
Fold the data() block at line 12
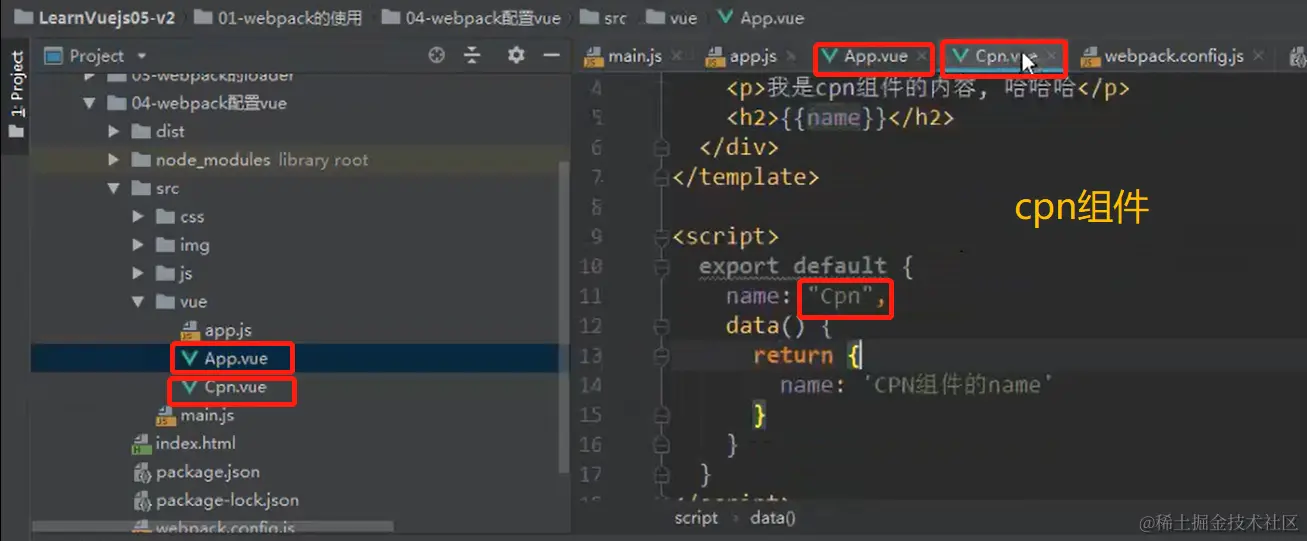click(x=660, y=326)
